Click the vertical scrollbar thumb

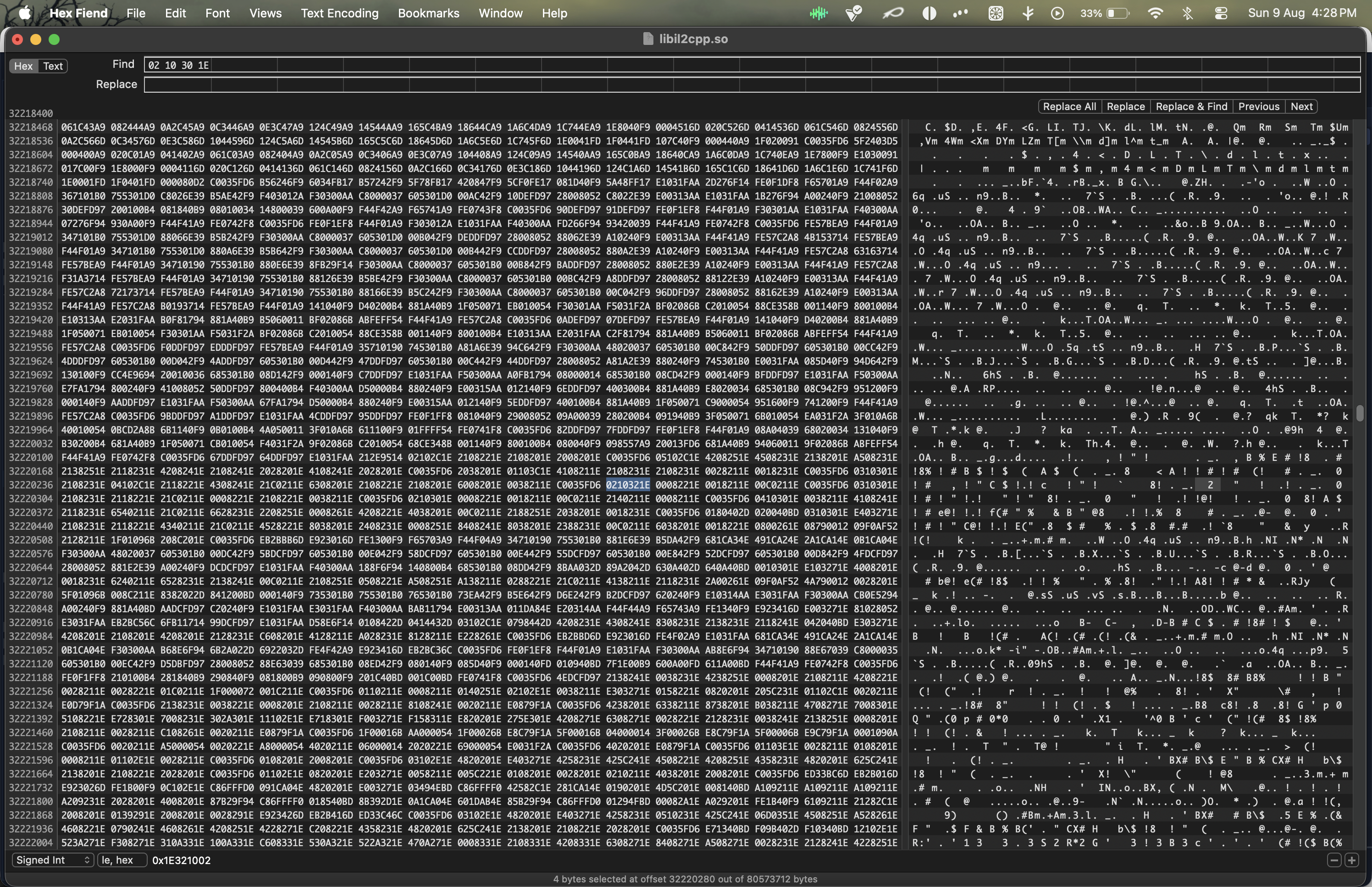point(1360,413)
